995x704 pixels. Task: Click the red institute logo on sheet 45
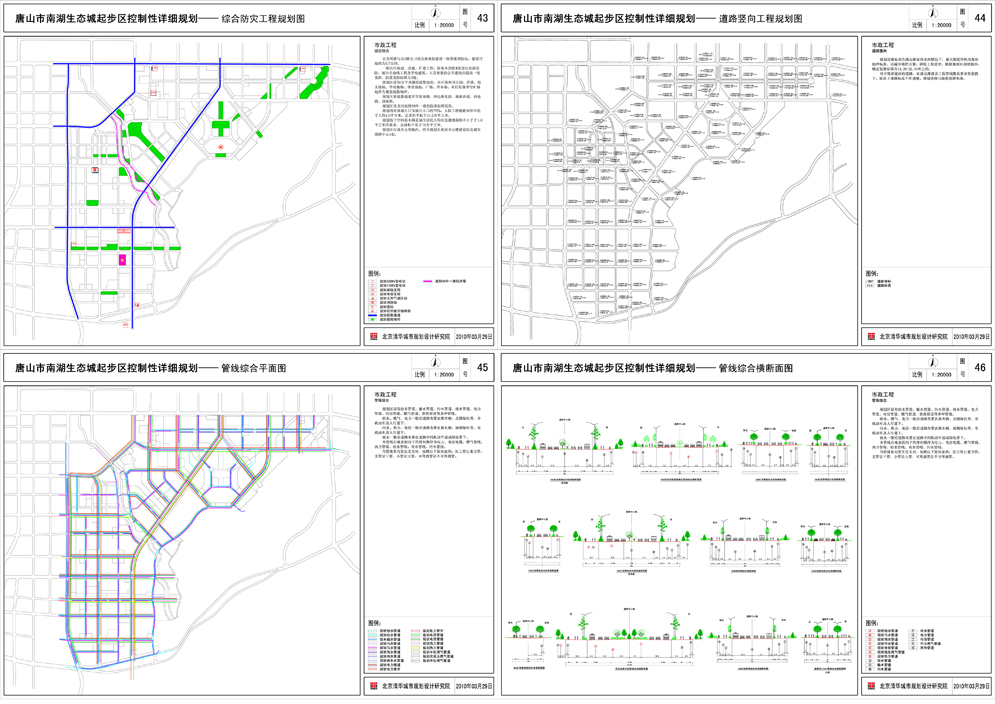point(375,687)
